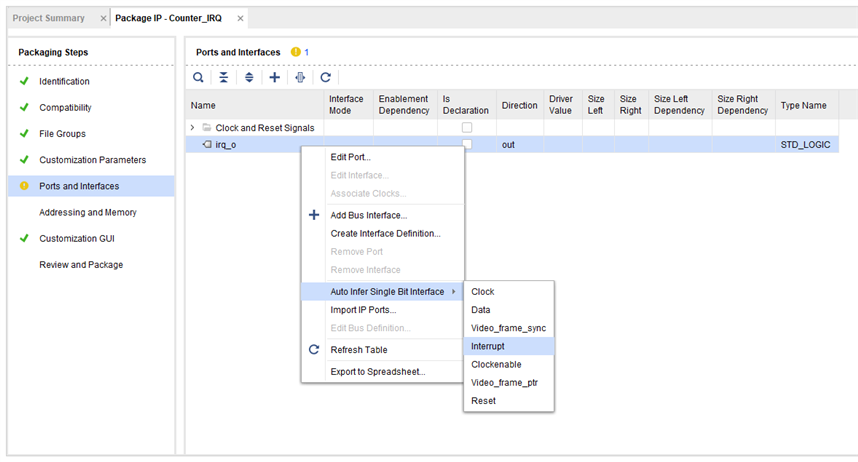Select Reset in the interface submenu
The image size is (858, 462).
[x=483, y=401]
